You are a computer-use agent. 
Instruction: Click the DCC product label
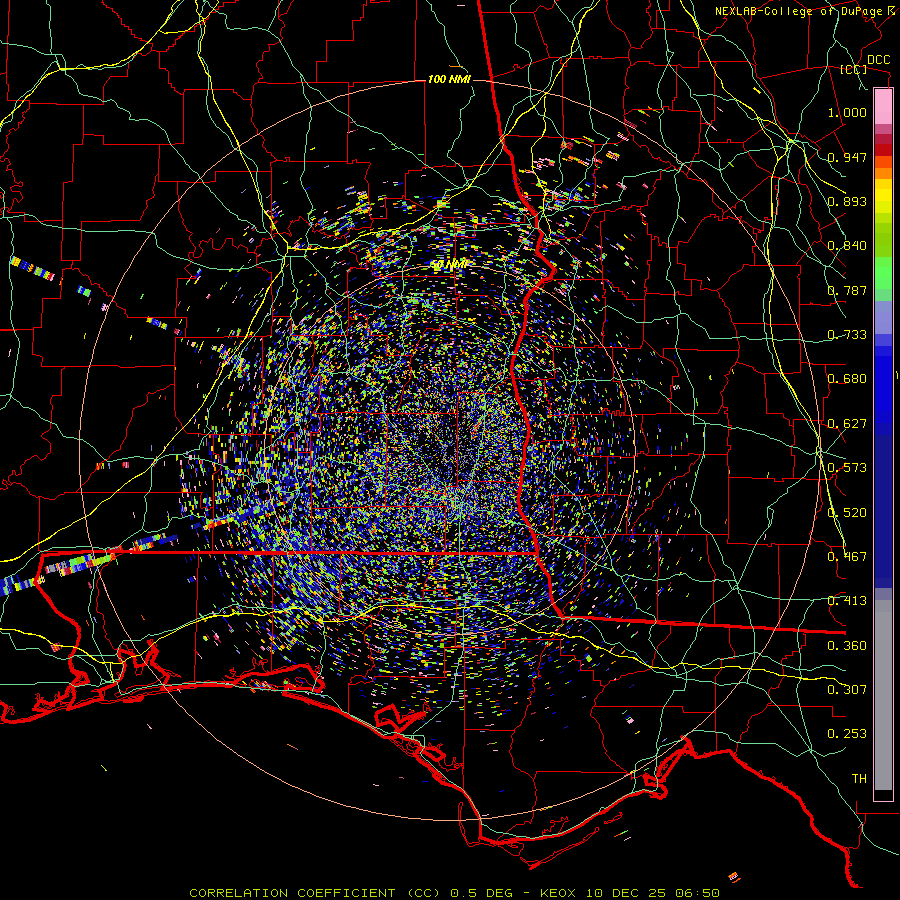point(878,60)
